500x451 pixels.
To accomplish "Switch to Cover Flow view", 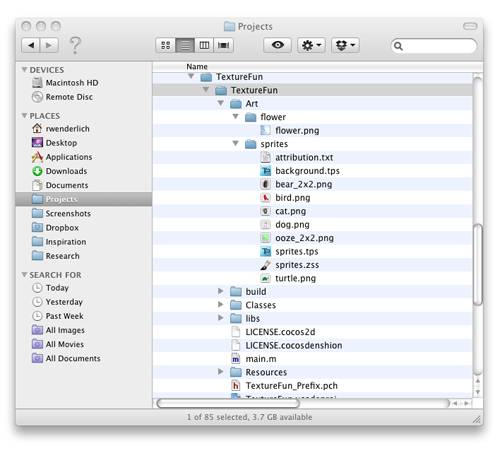I will click(x=223, y=45).
